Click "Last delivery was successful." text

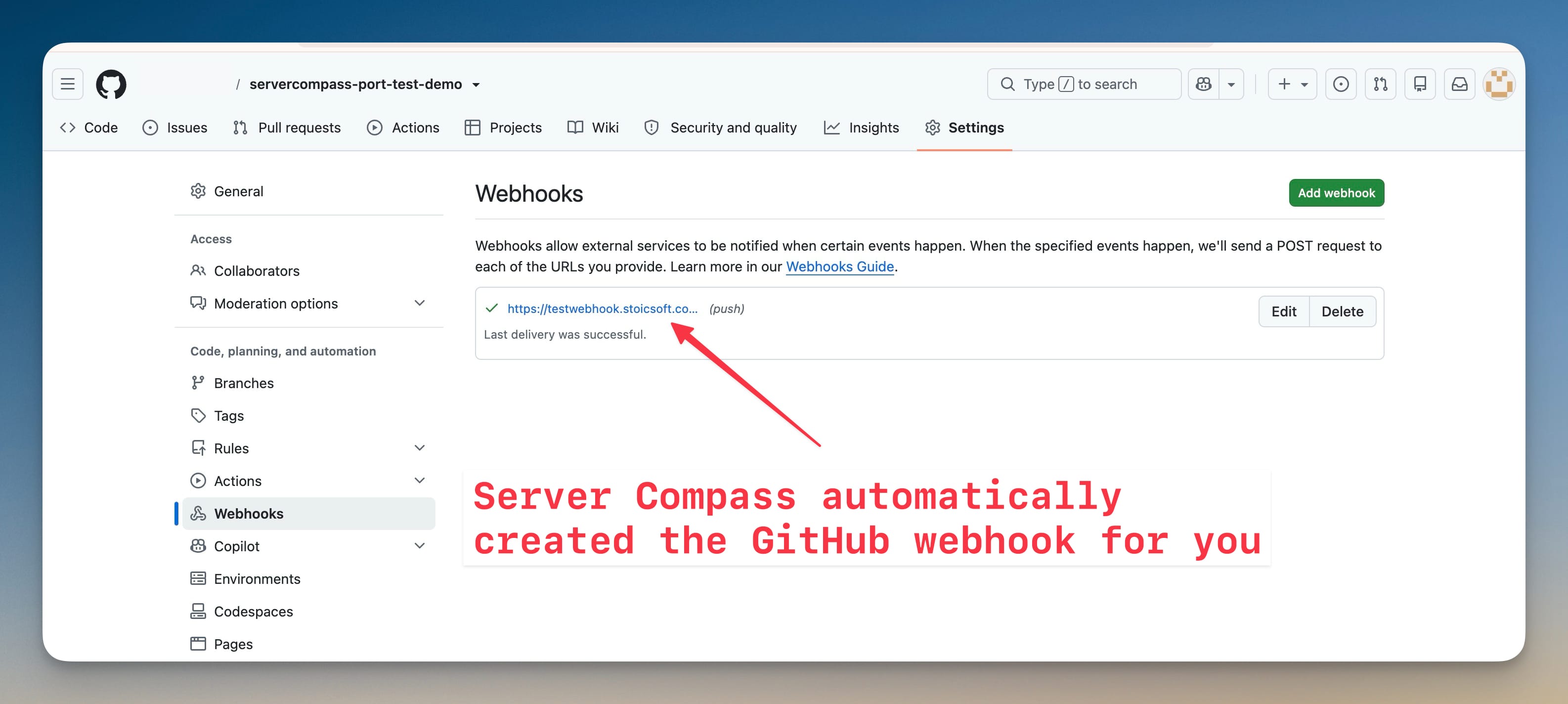click(564, 334)
